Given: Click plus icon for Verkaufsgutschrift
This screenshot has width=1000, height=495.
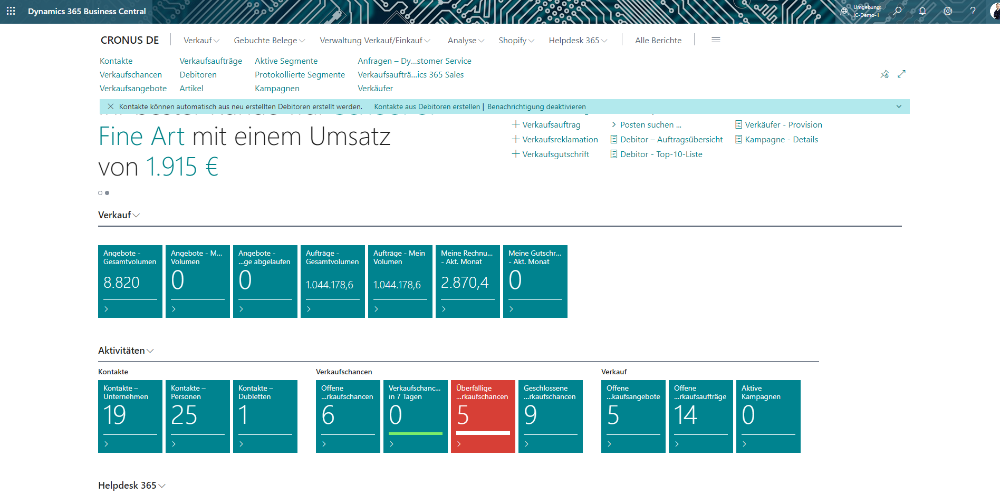Looking at the screenshot, I should pyautogui.click(x=516, y=154).
